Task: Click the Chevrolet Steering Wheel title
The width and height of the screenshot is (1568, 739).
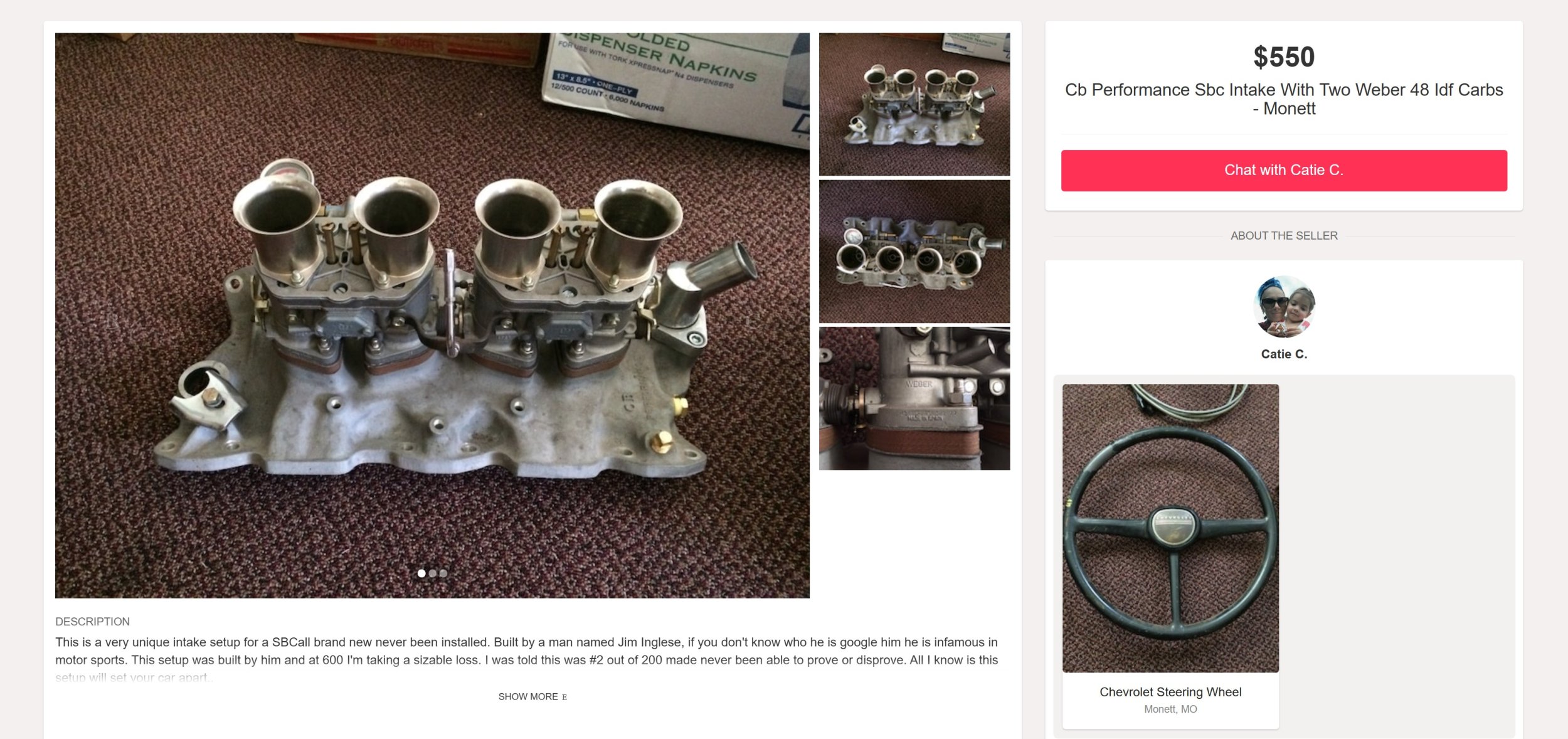Action: coord(1170,692)
